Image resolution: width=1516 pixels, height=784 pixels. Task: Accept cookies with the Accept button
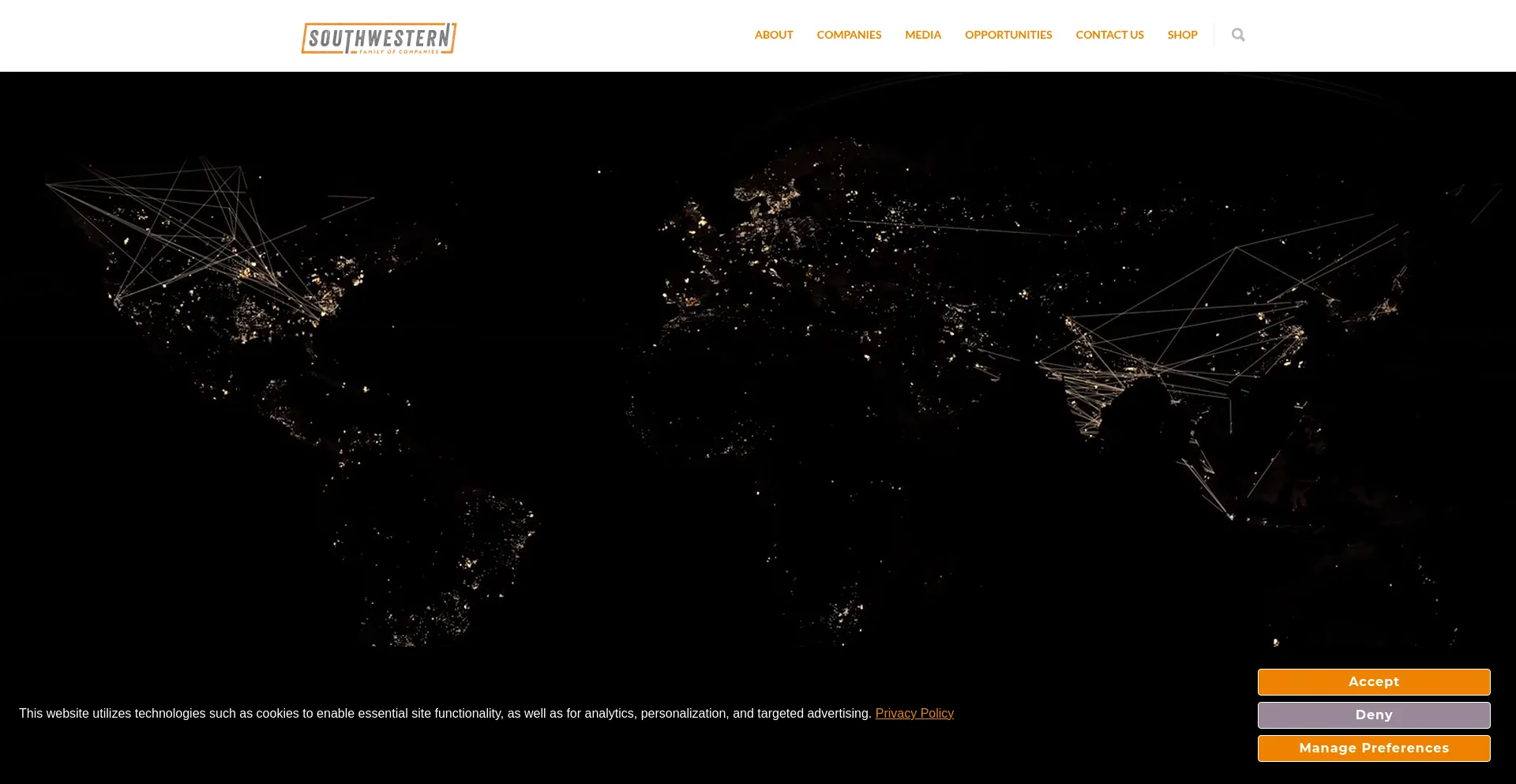click(x=1374, y=682)
